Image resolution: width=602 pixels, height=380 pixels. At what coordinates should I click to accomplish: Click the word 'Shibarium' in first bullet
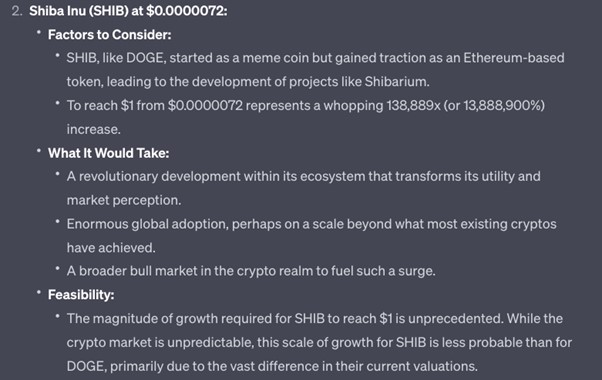pos(395,82)
